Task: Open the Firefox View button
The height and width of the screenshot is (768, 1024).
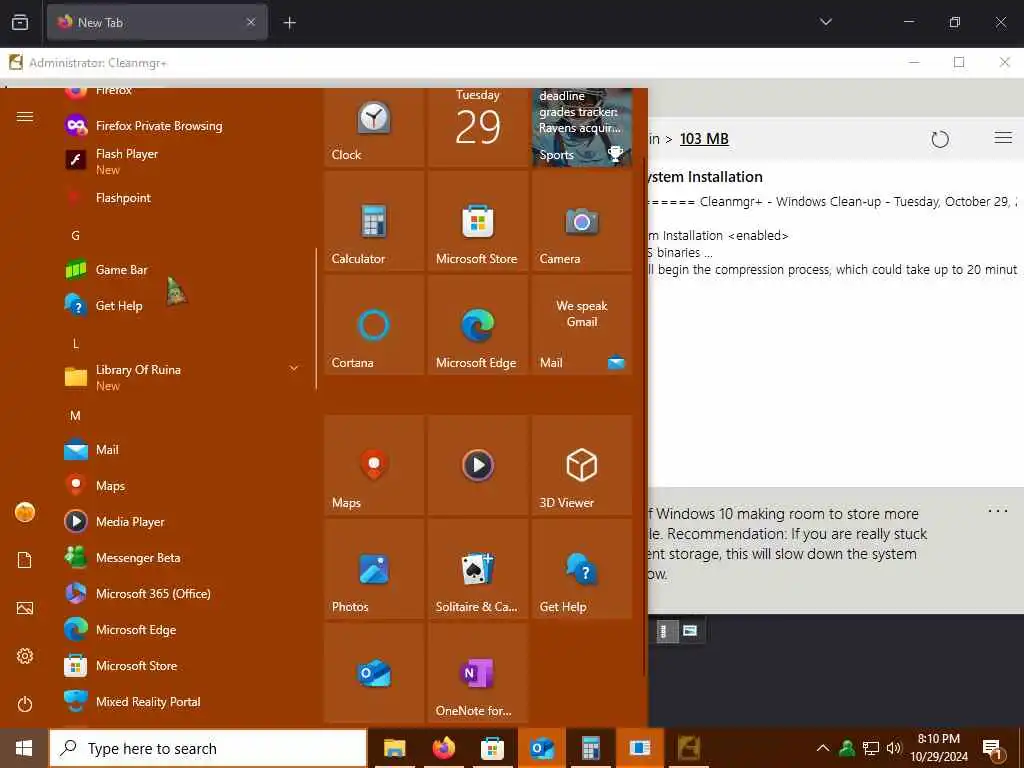Action: (x=20, y=22)
